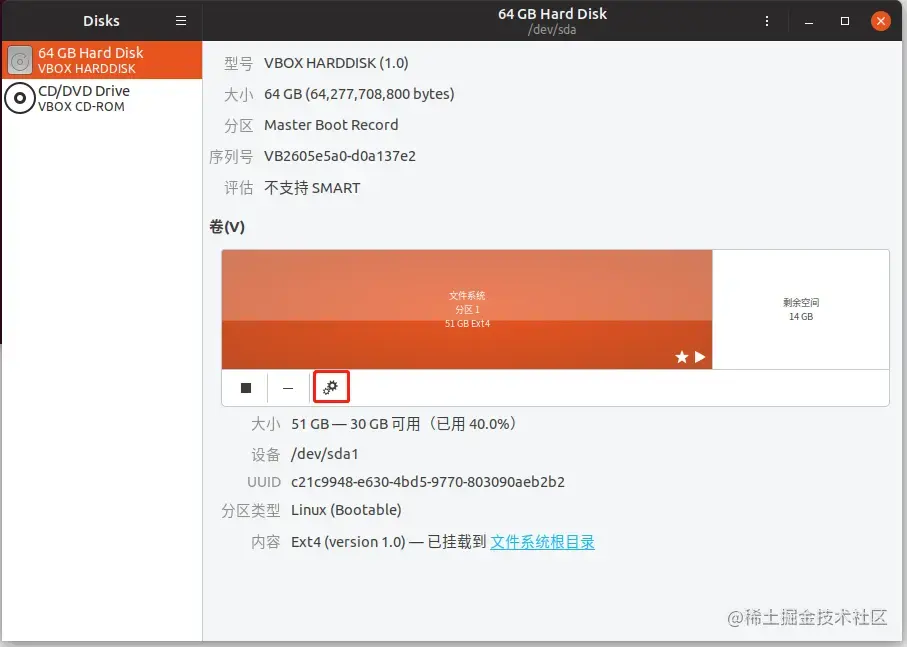
Task: Select the CD/DVD Drive VBOX CD-ROM
Action: coord(102,98)
